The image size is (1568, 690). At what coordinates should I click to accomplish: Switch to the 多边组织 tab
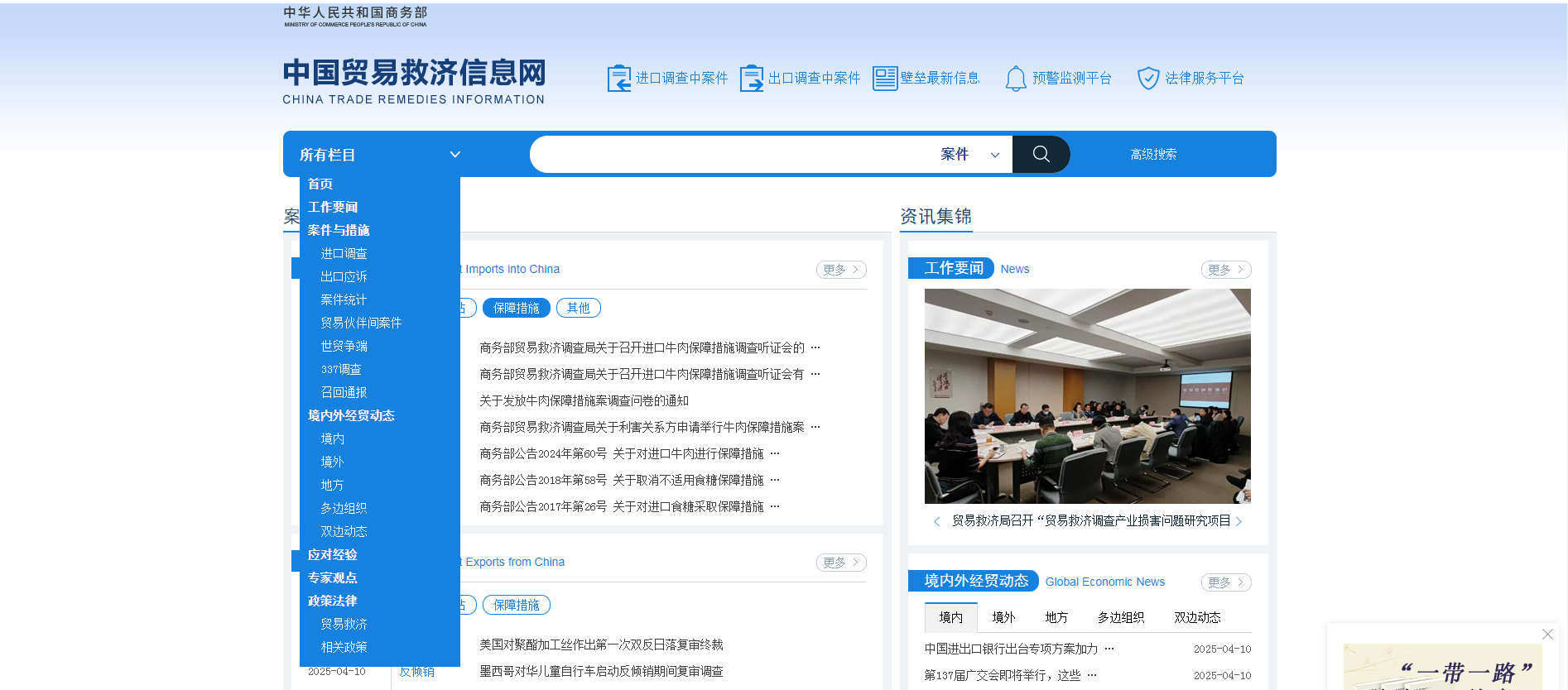click(x=1120, y=618)
